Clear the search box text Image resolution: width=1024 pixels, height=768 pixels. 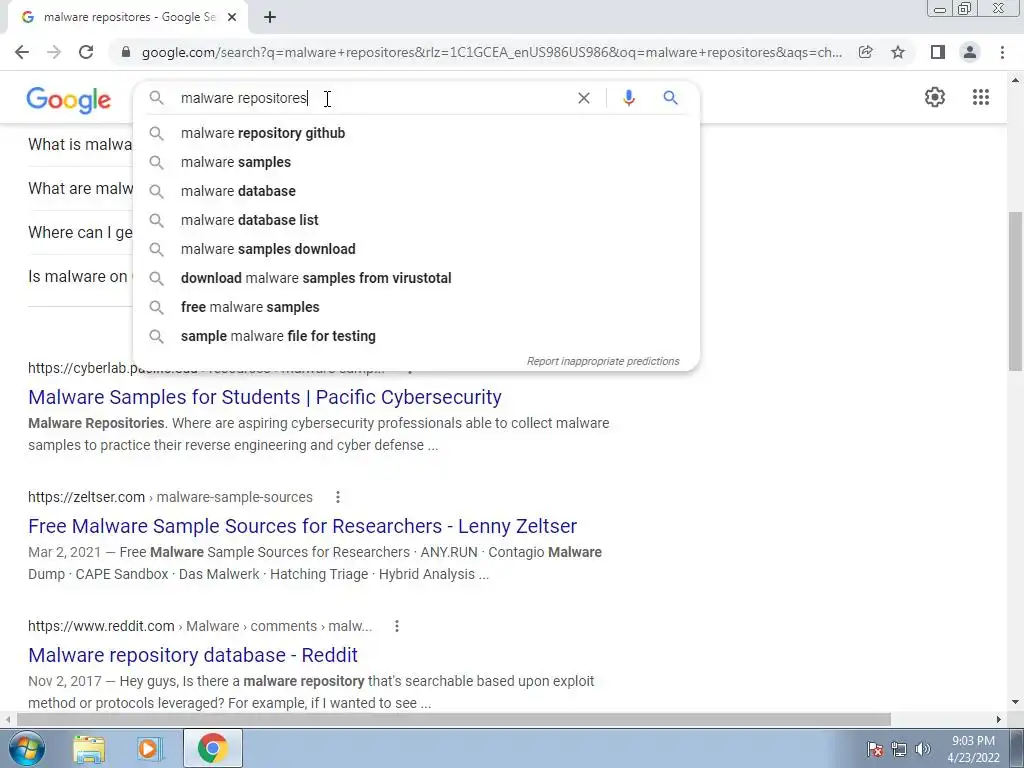coord(584,98)
